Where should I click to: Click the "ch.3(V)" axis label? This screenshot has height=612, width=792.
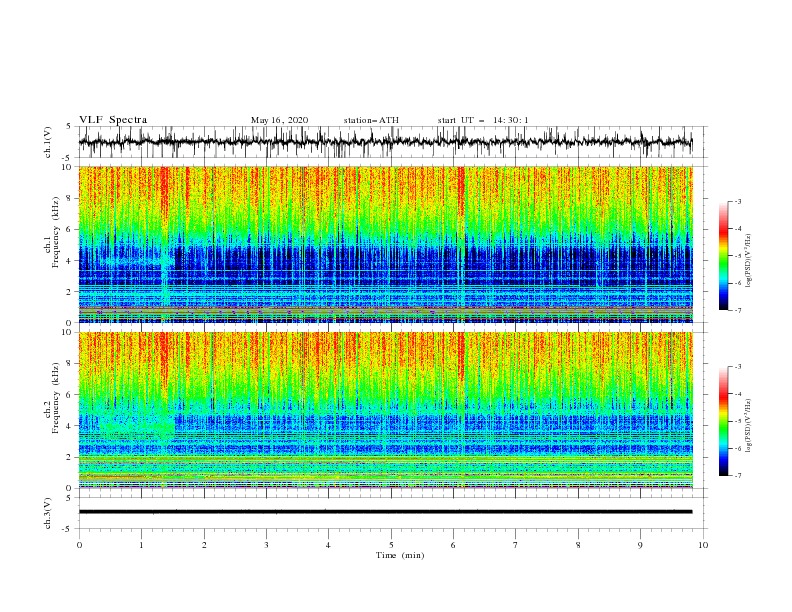click(48, 513)
